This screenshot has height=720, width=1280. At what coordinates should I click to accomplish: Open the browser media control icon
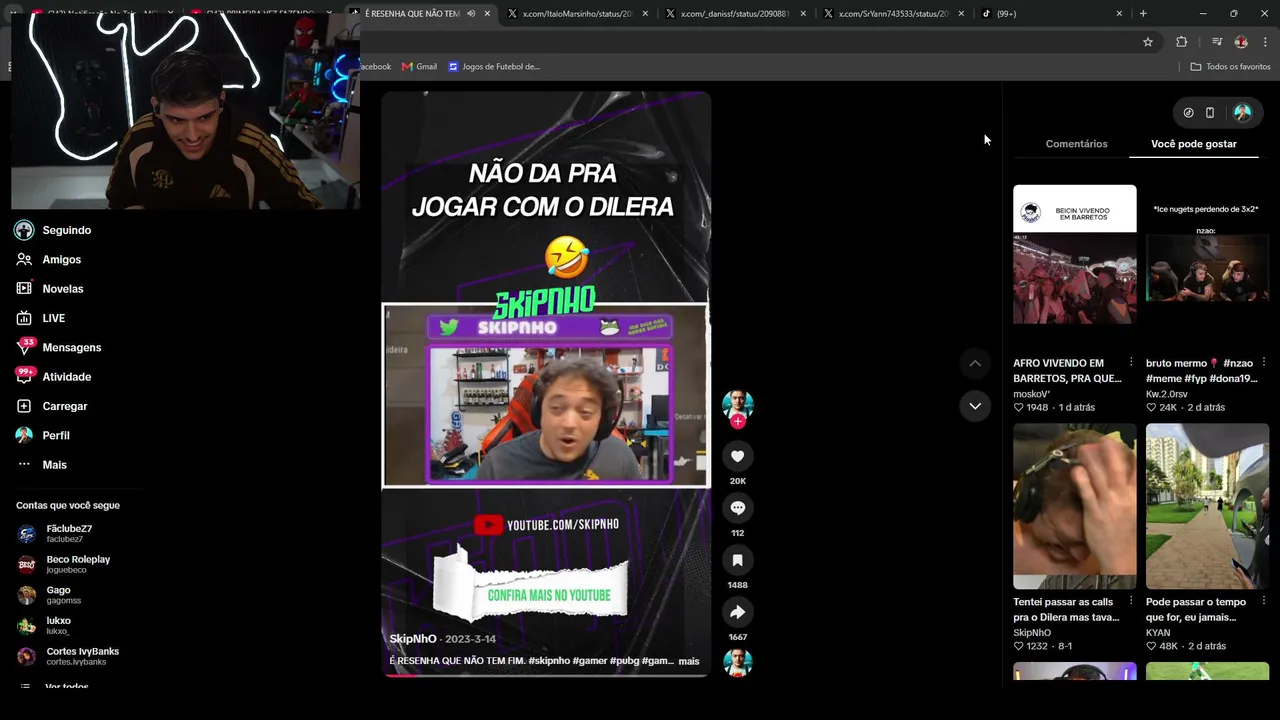(1217, 42)
